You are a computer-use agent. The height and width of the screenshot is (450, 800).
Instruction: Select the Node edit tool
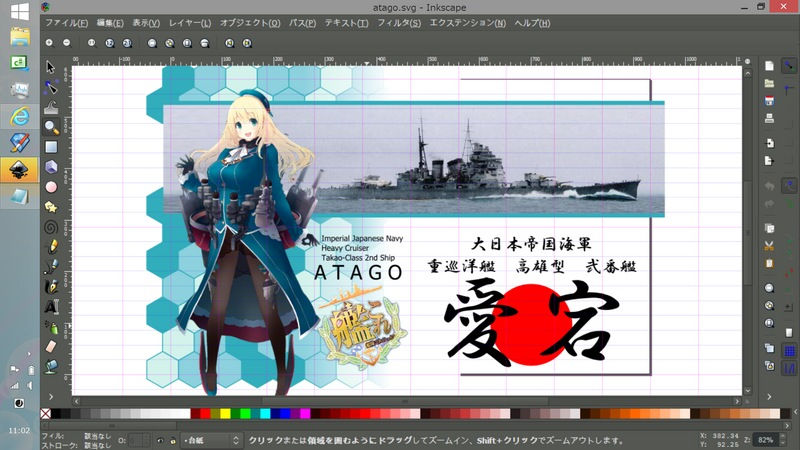[51, 87]
